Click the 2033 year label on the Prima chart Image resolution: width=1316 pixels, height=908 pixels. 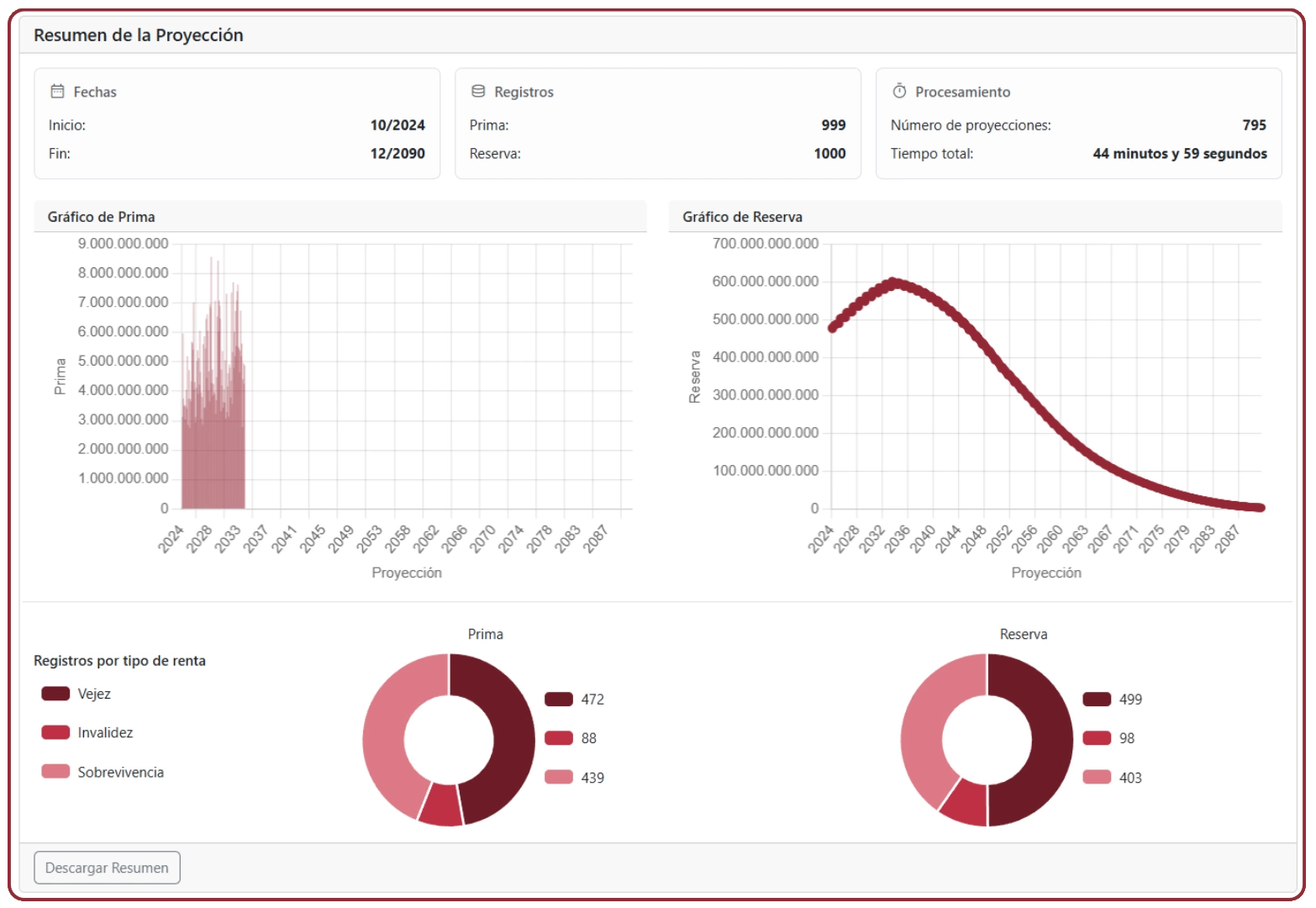228,538
